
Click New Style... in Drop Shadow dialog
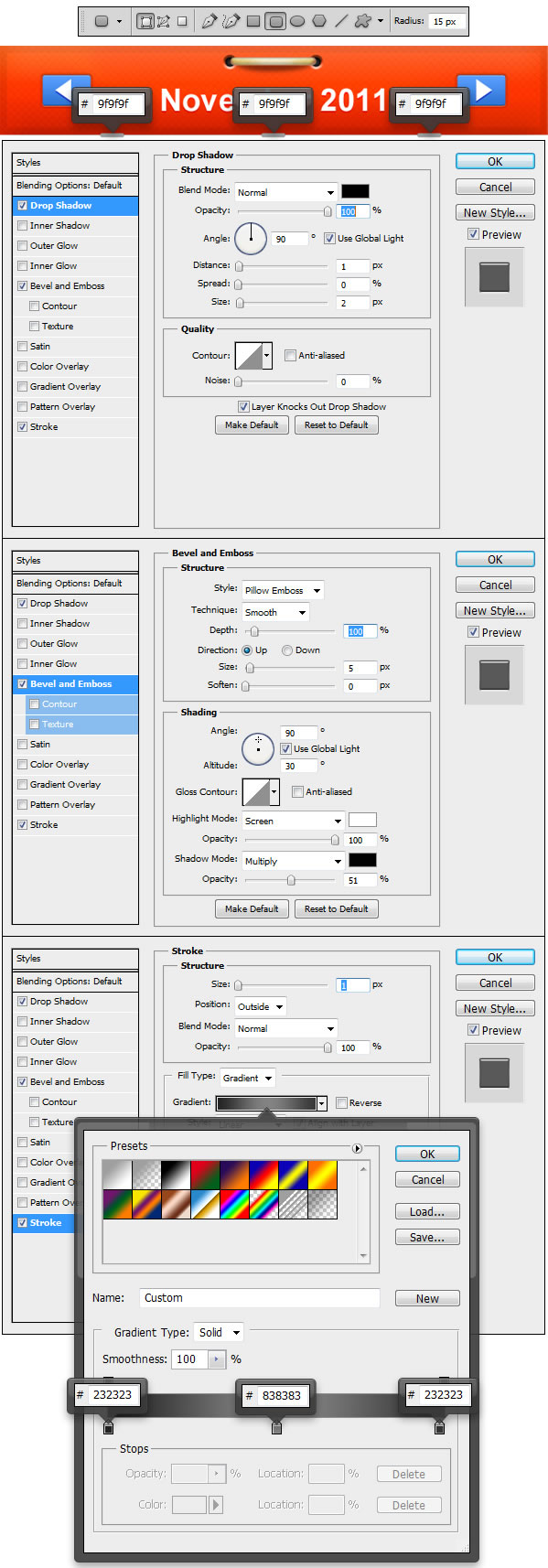coord(495,213)
